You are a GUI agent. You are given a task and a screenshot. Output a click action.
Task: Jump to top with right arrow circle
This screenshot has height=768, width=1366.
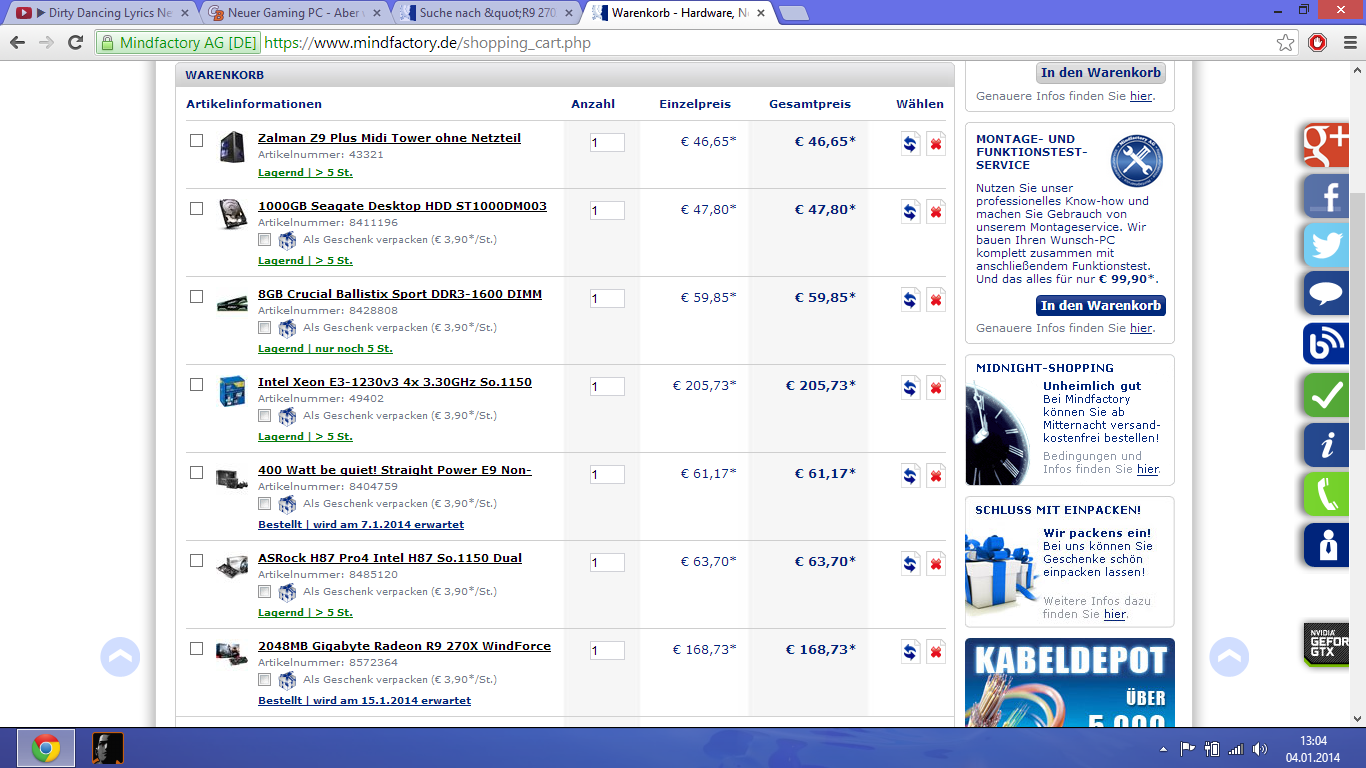tap(1229, 657)
